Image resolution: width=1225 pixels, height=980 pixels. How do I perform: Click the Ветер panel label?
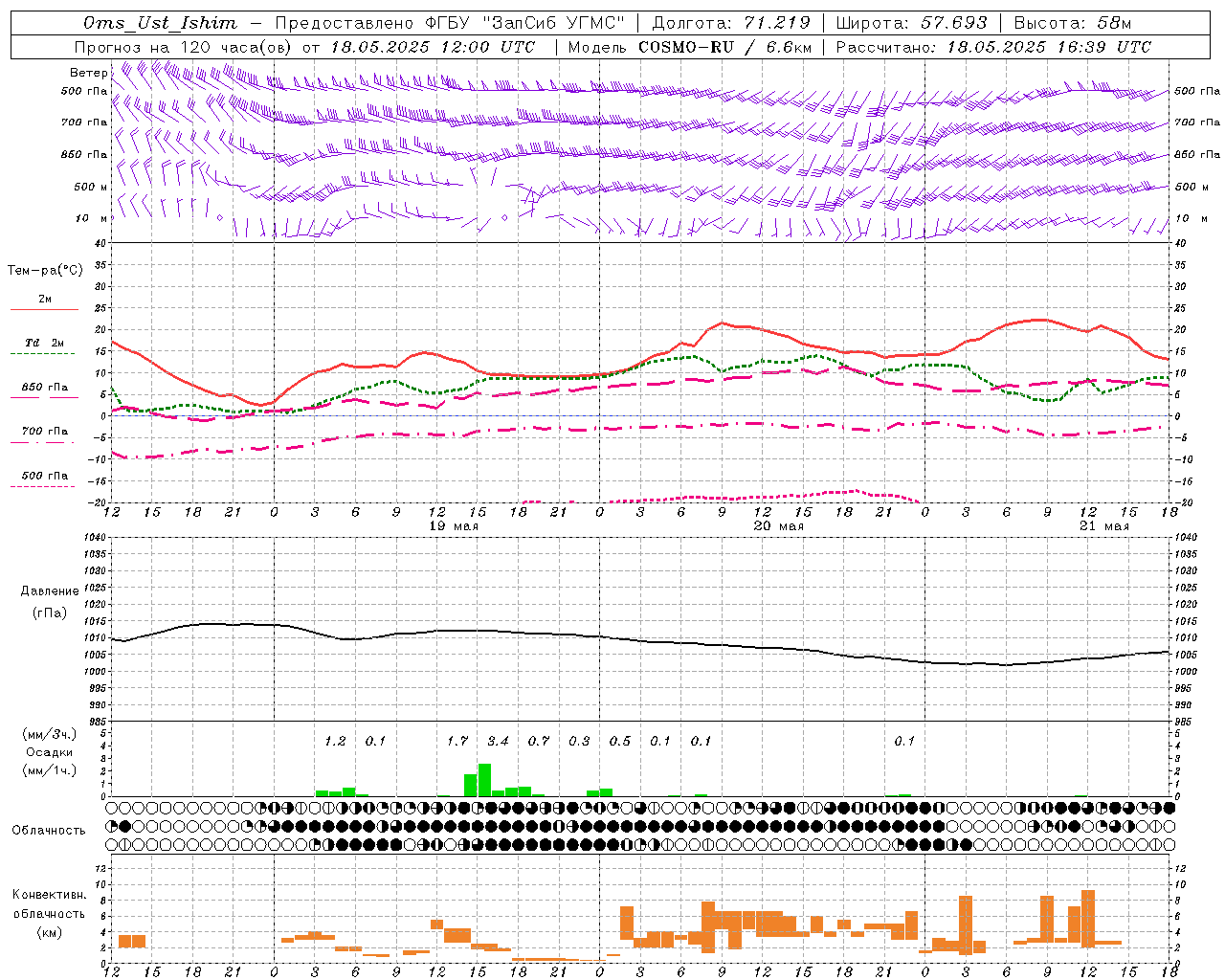tap(89, 73)
